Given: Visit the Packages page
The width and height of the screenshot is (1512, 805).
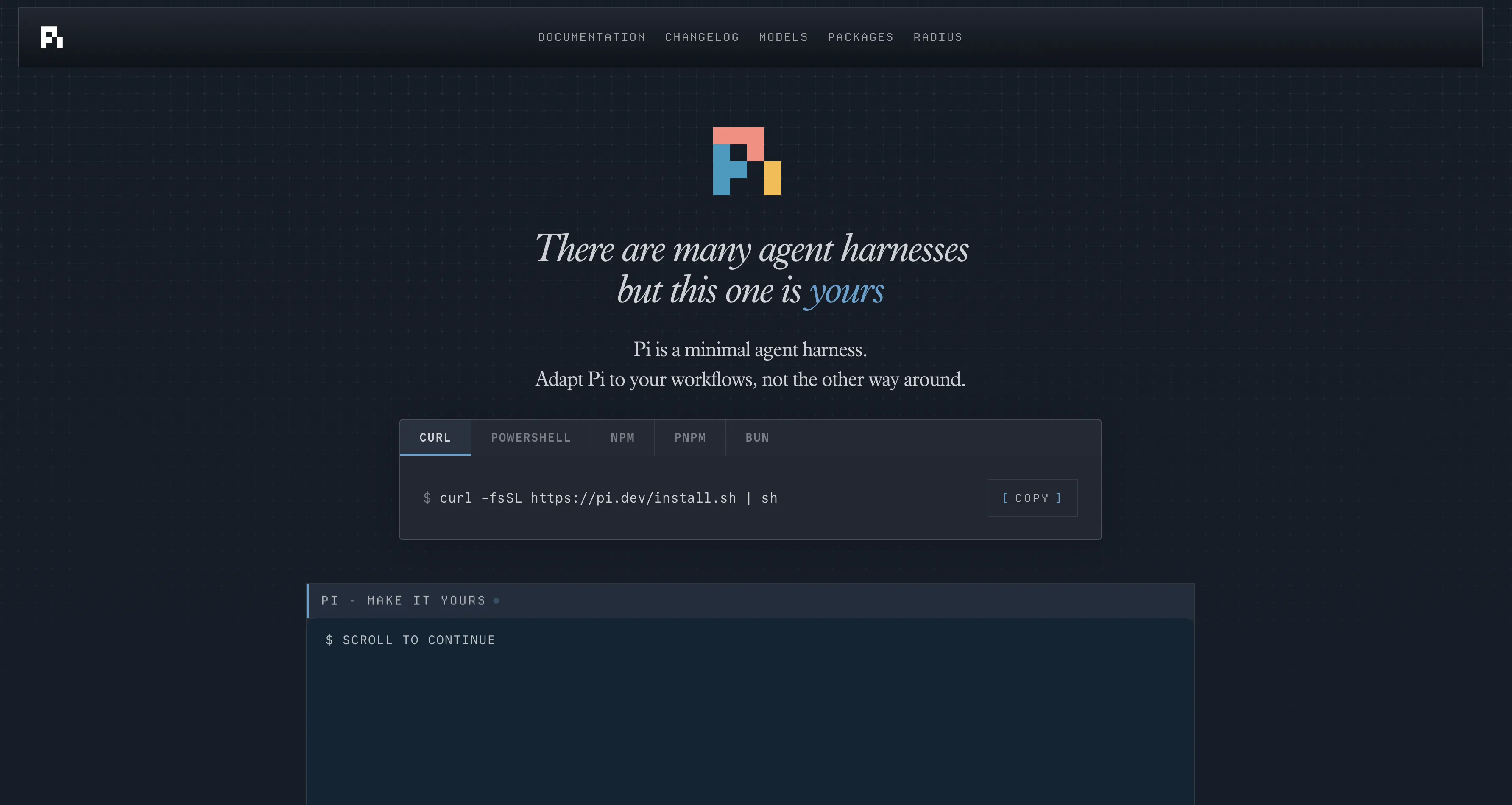Looking at the screenshot, I should click(x=860, y=37).
